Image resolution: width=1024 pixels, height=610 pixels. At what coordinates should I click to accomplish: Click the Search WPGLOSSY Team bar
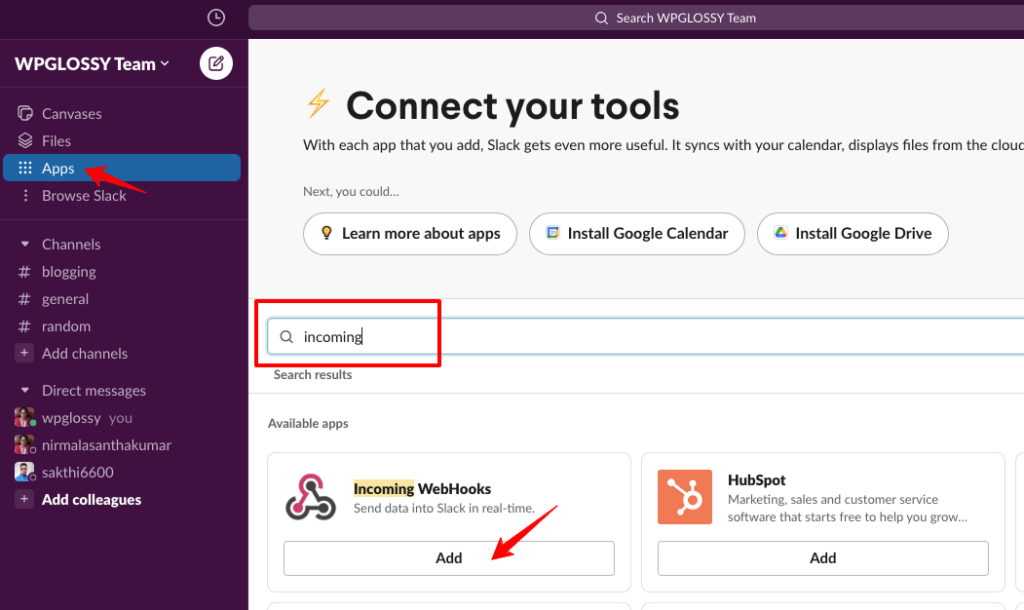click(x=636, y=18)
